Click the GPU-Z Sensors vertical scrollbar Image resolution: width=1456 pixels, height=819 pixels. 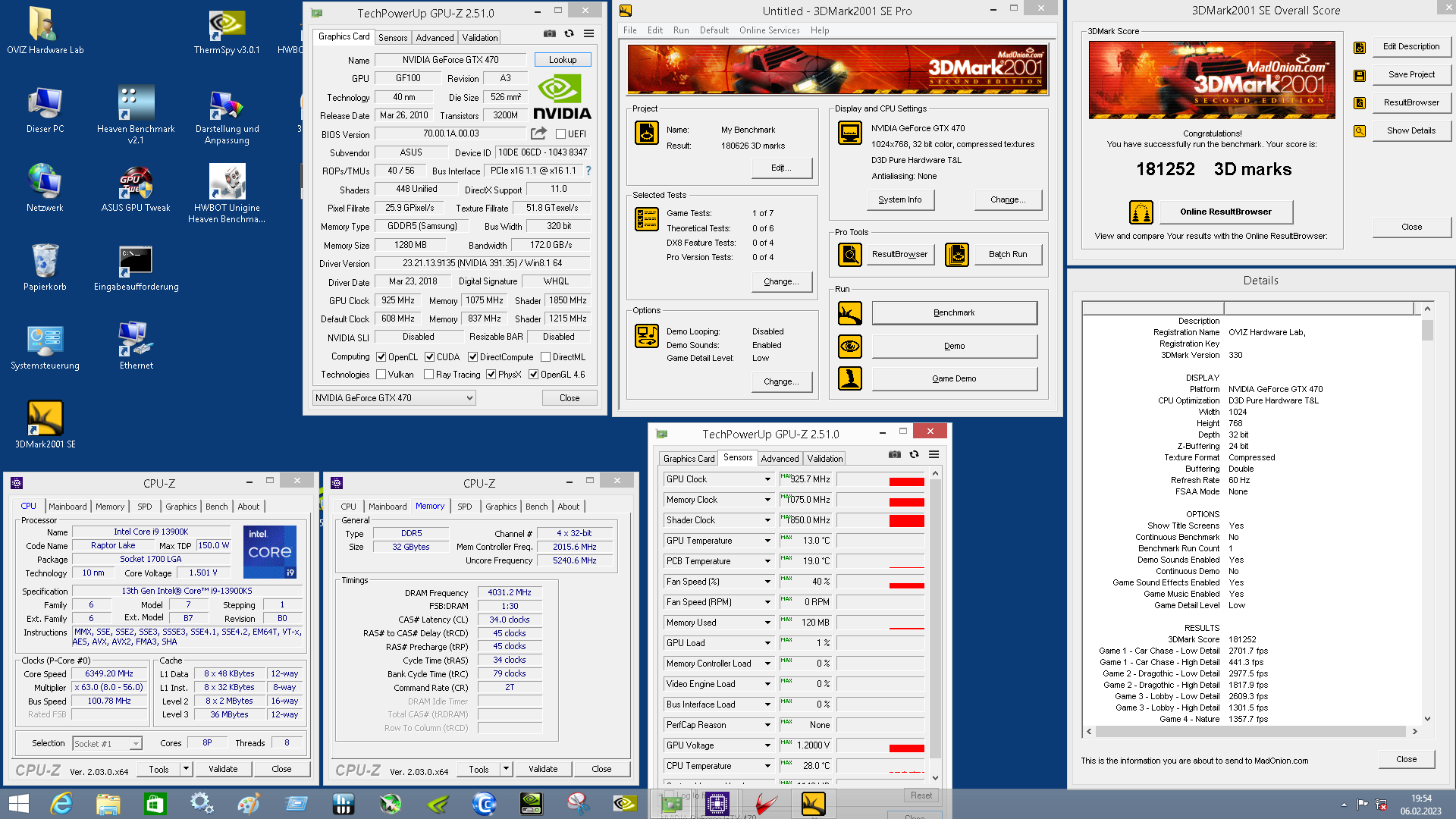tap(935, 625)
